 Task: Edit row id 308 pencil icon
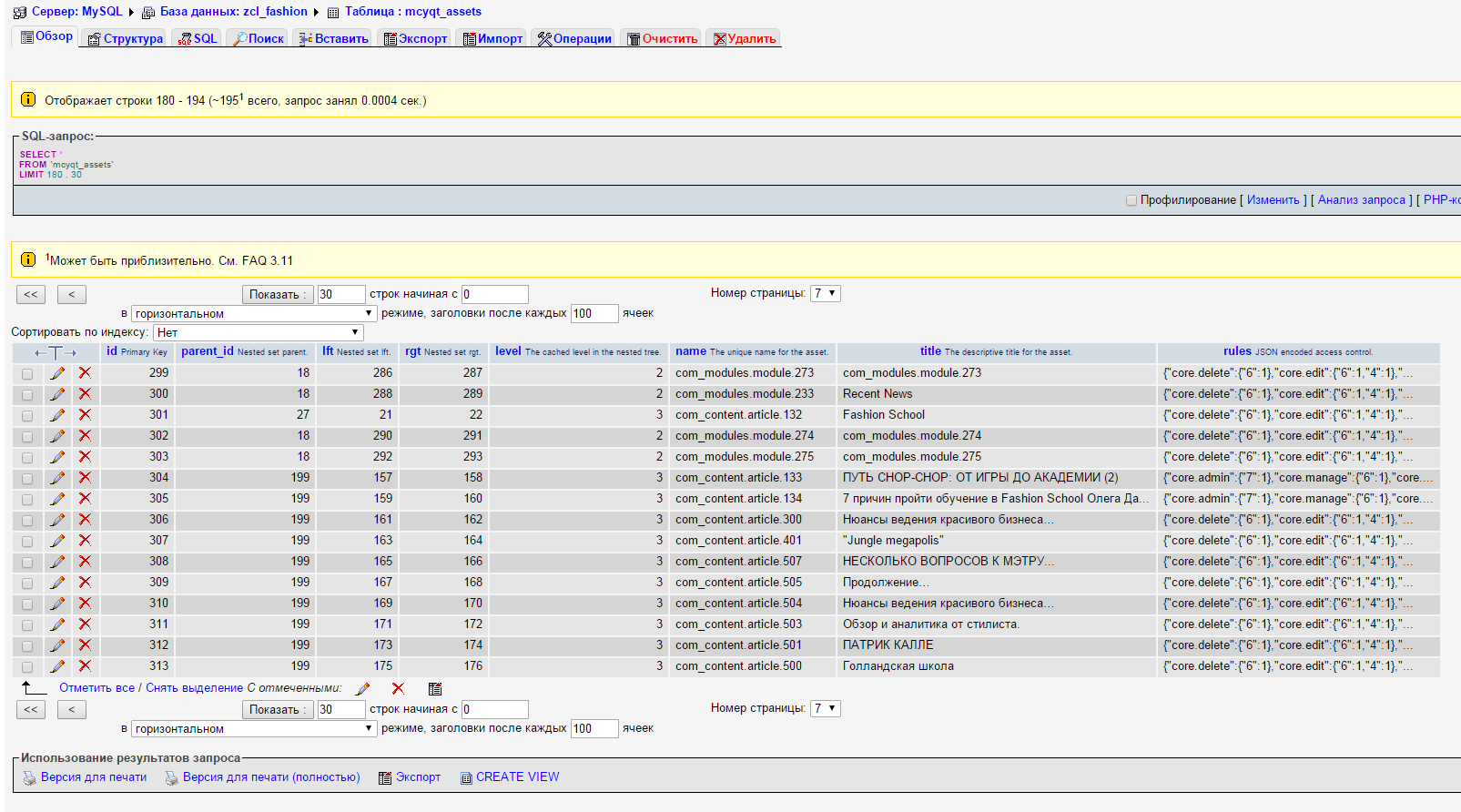[x=57, y=562]
